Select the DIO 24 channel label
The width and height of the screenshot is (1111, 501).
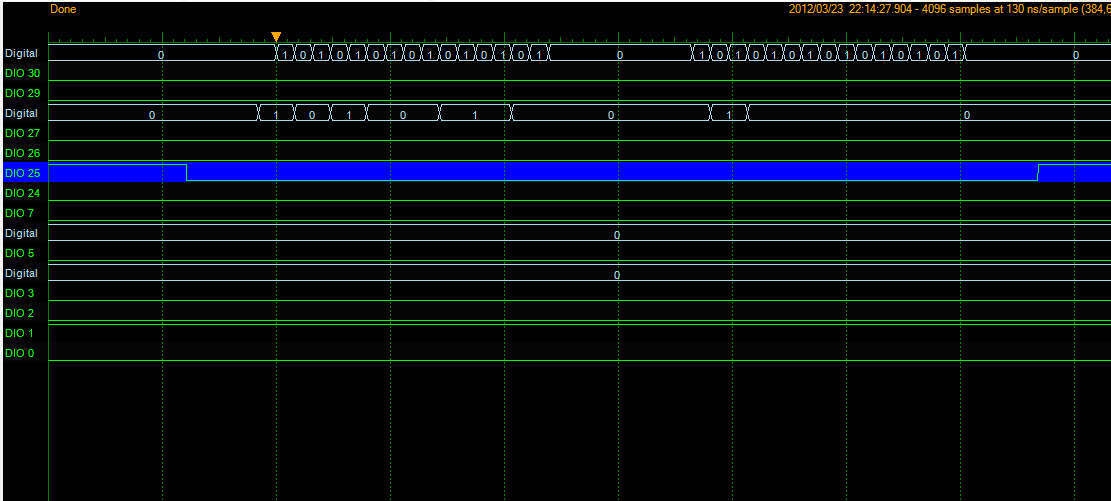click(22, 193)
